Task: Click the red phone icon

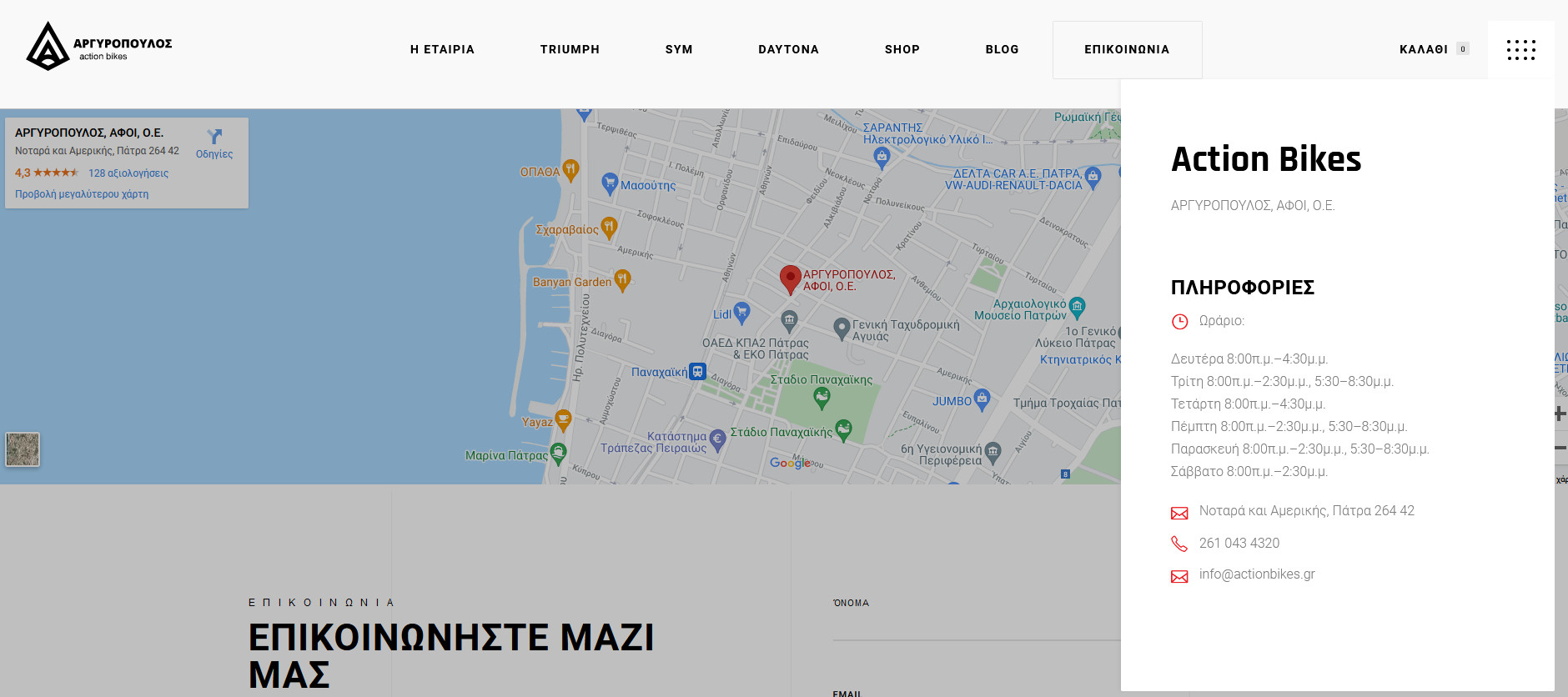Action: pos(1179,544)
